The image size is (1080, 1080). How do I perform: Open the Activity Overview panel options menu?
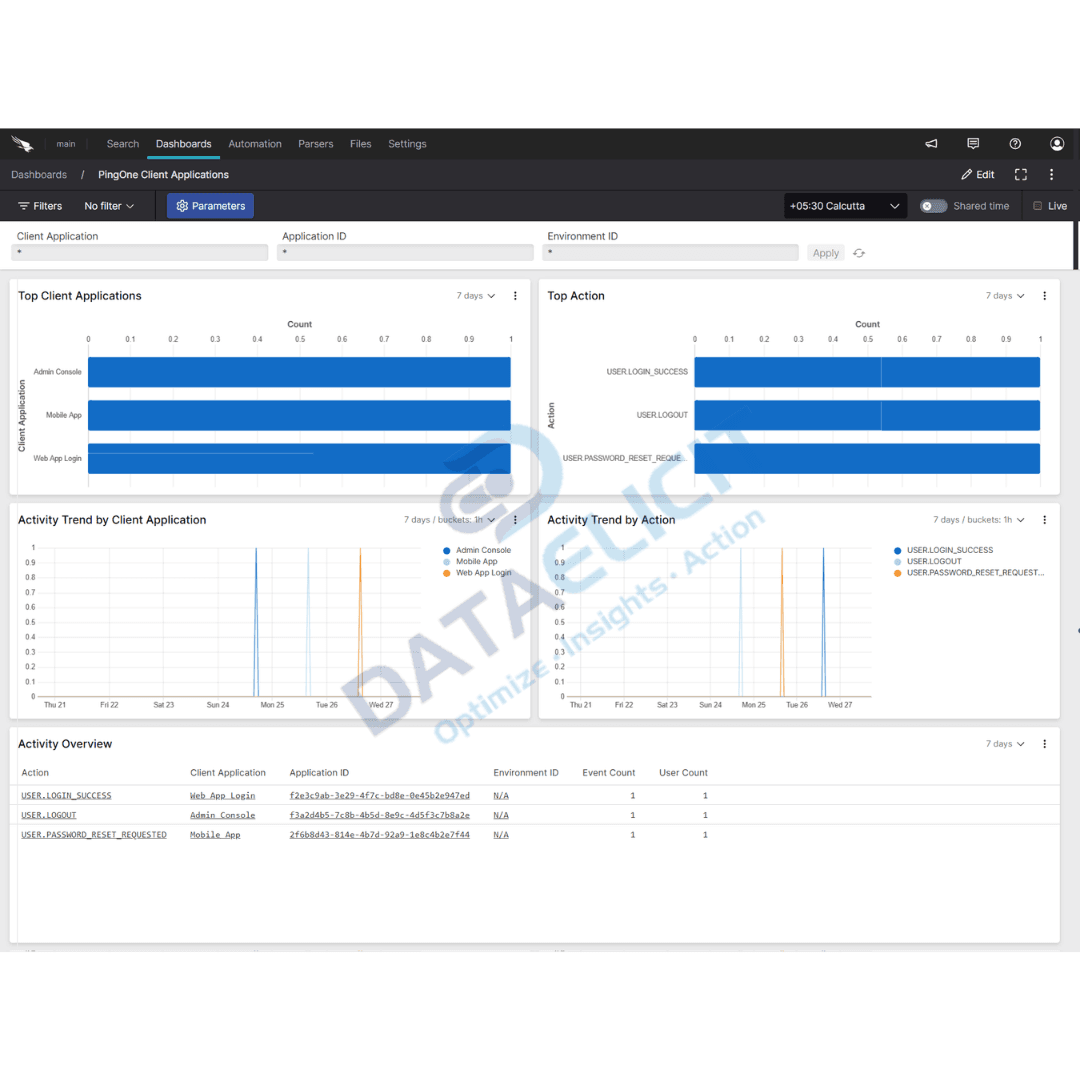coord(1044,743)
